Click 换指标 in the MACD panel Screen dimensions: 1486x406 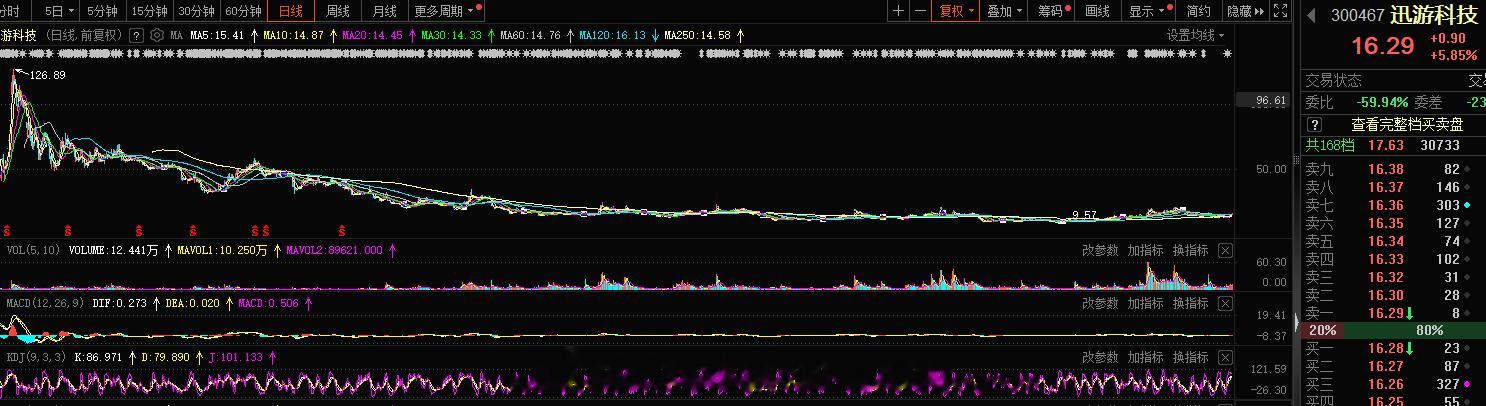[1190, 303]
